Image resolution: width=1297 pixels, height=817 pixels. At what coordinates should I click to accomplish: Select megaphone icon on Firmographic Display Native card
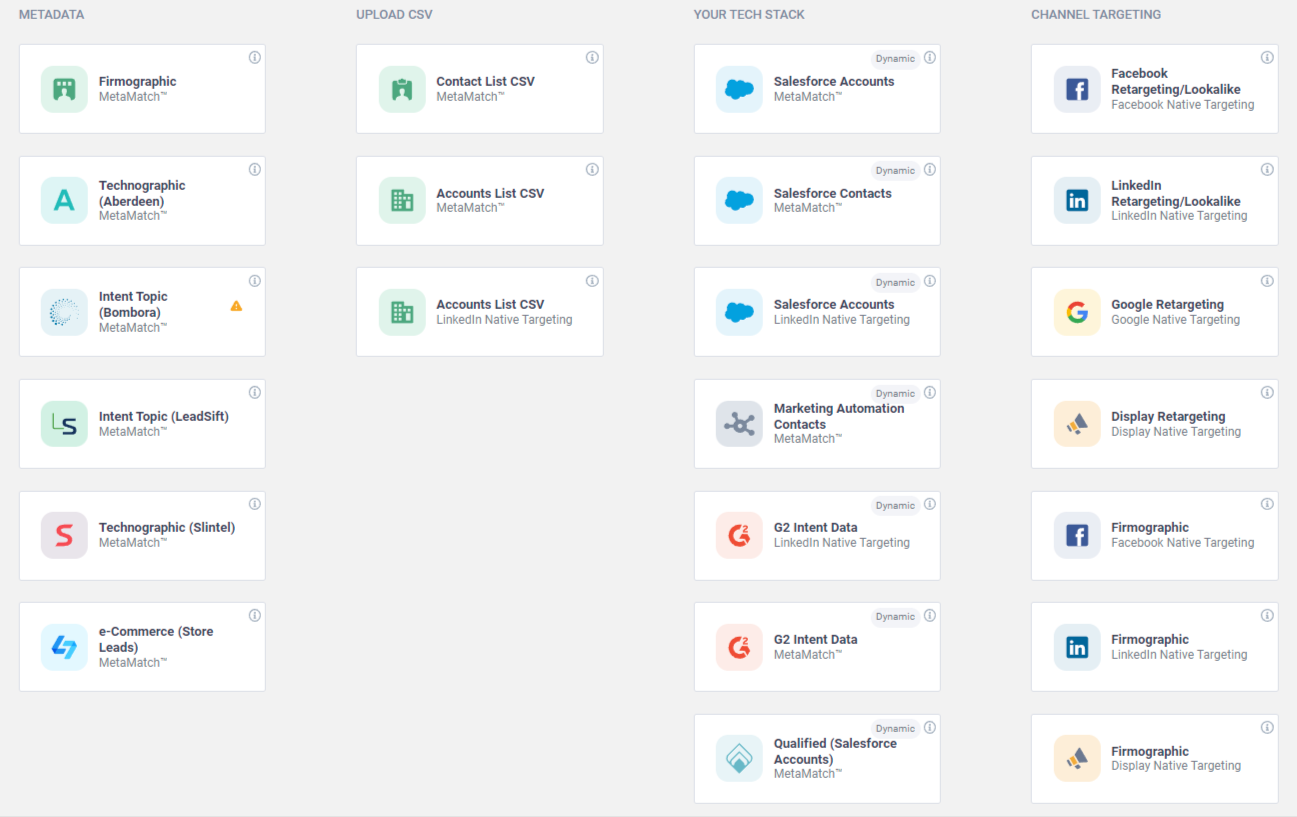[x=1077, y=759]
